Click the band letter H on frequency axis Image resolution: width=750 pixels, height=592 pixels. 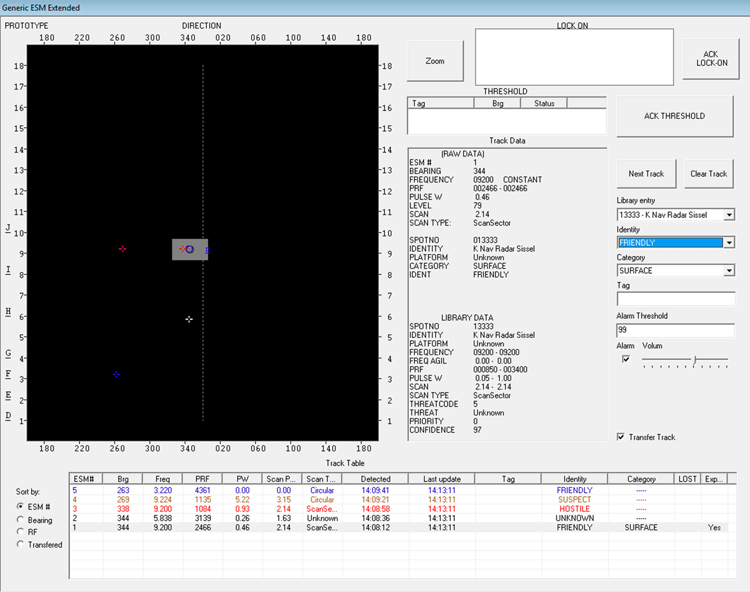[8, 312]
